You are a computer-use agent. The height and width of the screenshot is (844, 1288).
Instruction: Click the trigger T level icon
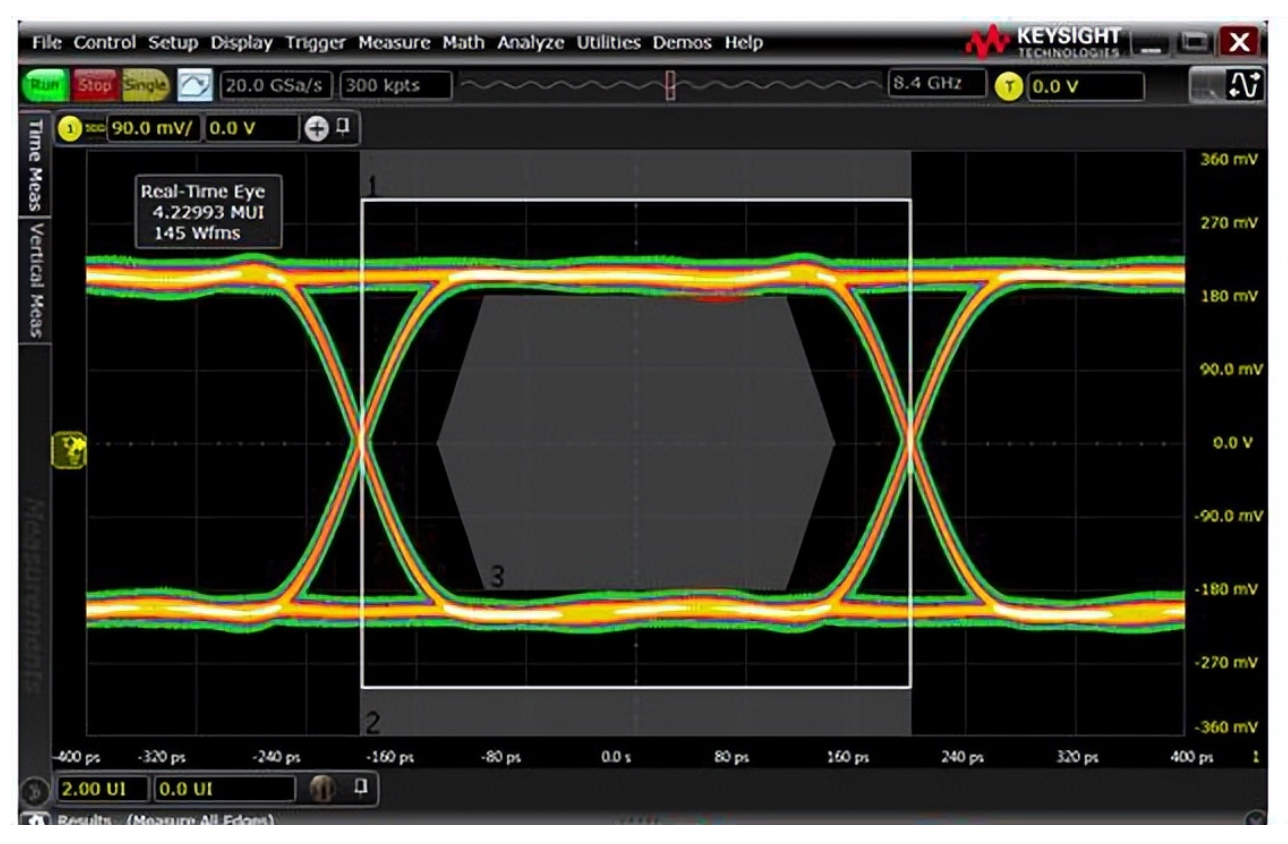1010,86
